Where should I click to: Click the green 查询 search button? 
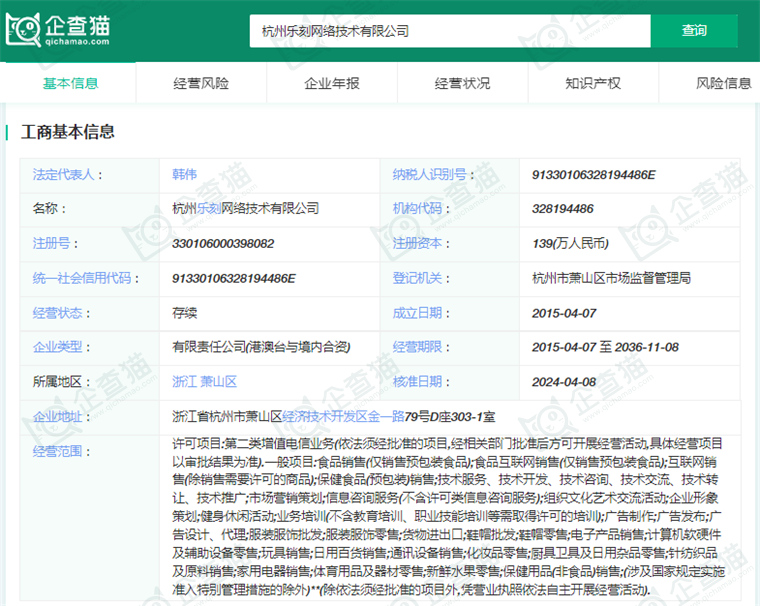click(x=694, y=31)
